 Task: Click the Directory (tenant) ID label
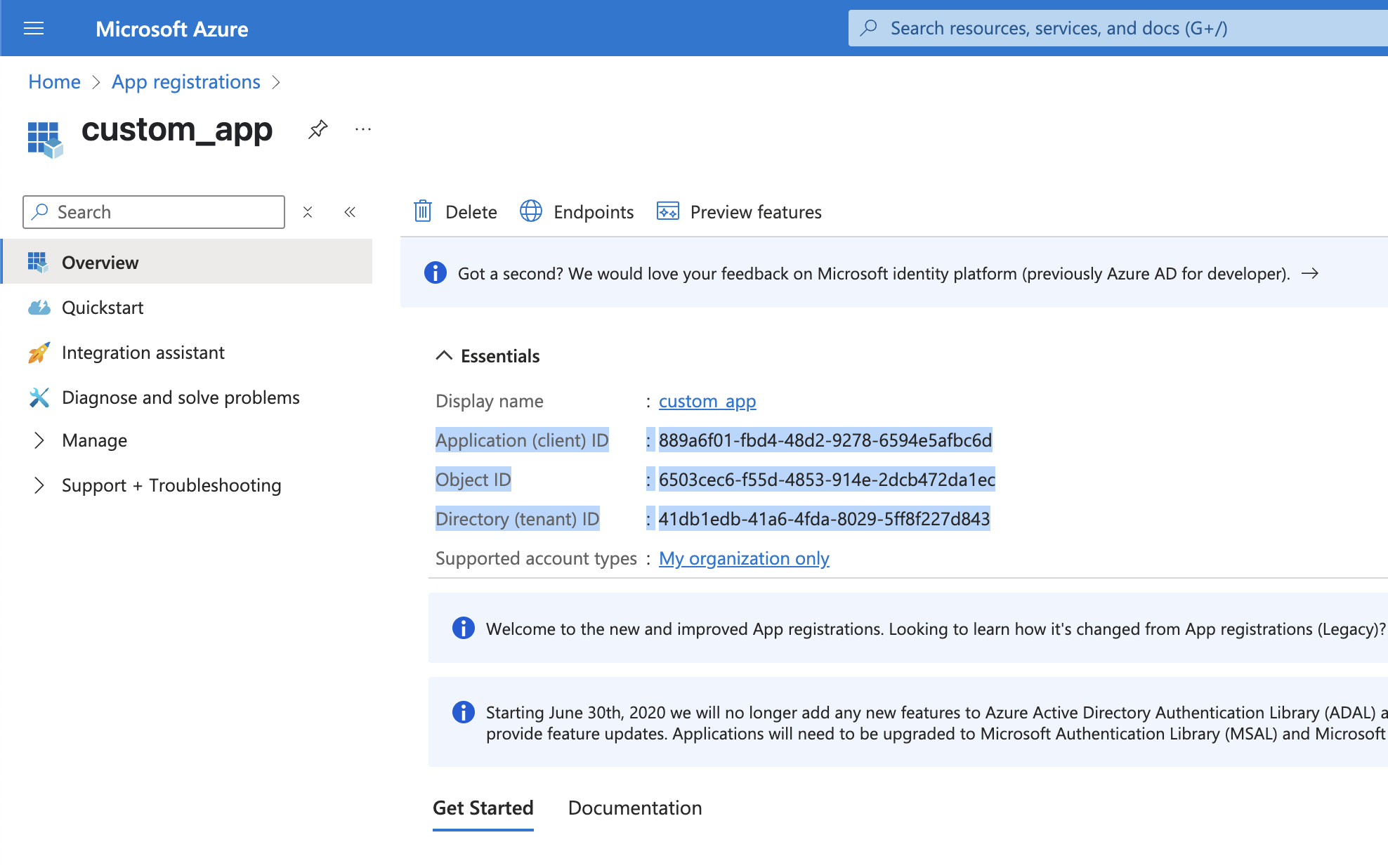click(x=518, y=519)
